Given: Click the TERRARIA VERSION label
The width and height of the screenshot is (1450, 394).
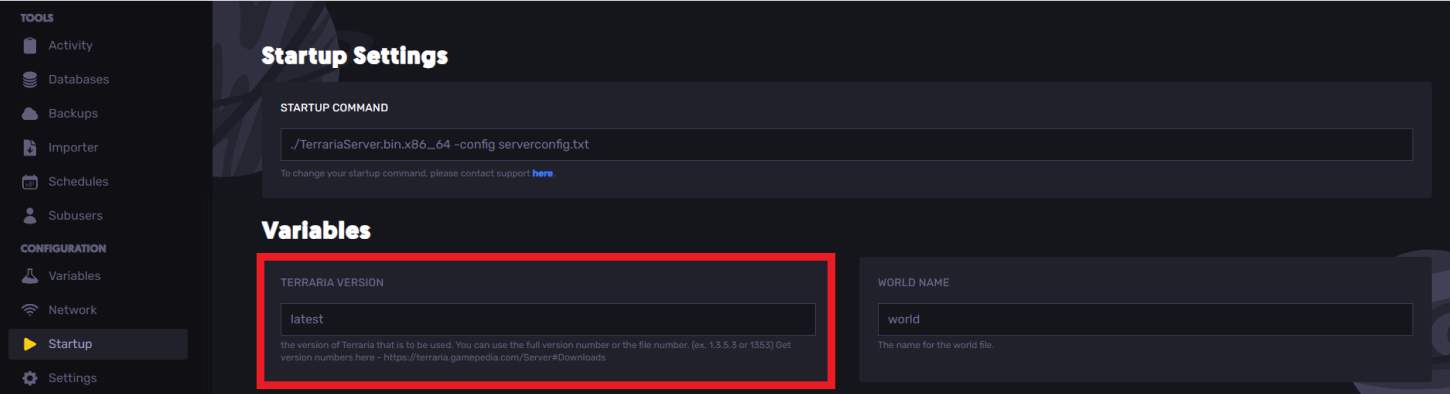Looking at the screenshot, I should pyautogui.click(x=332, y=283).
